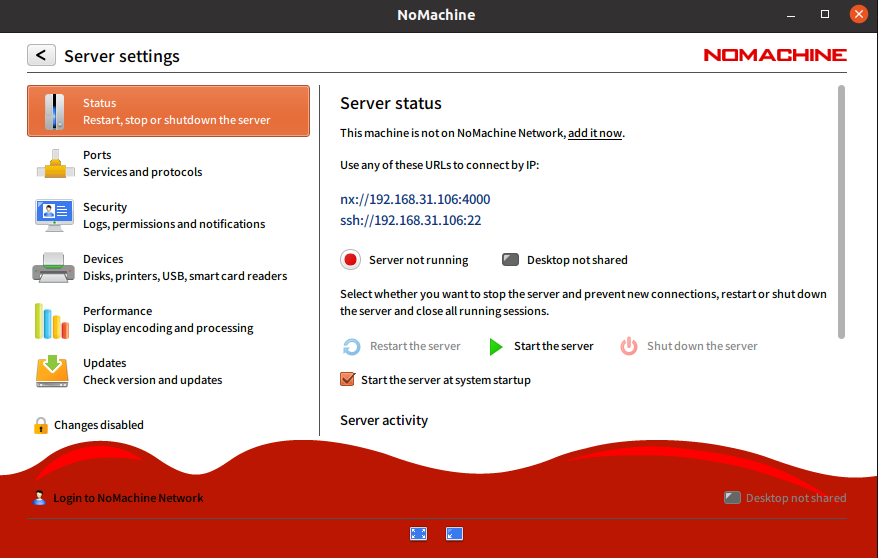Go back using the arrow button
Image resolution: width=878 pixels, height=558 pixels.
pos(41,55)
